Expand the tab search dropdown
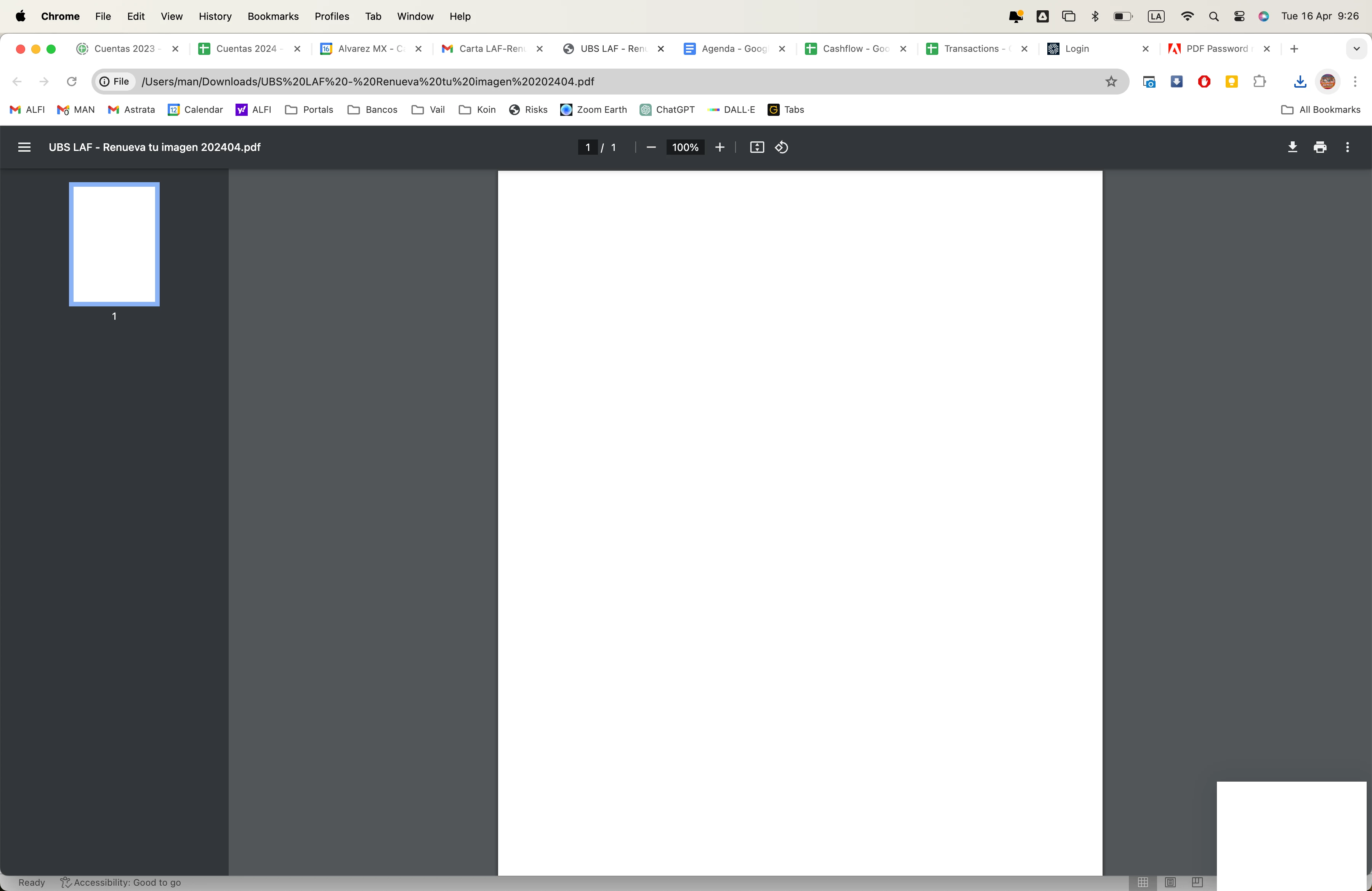The height and width of the screenshot is (891, 1372). pyautogui.click(x=1356, y=49)
